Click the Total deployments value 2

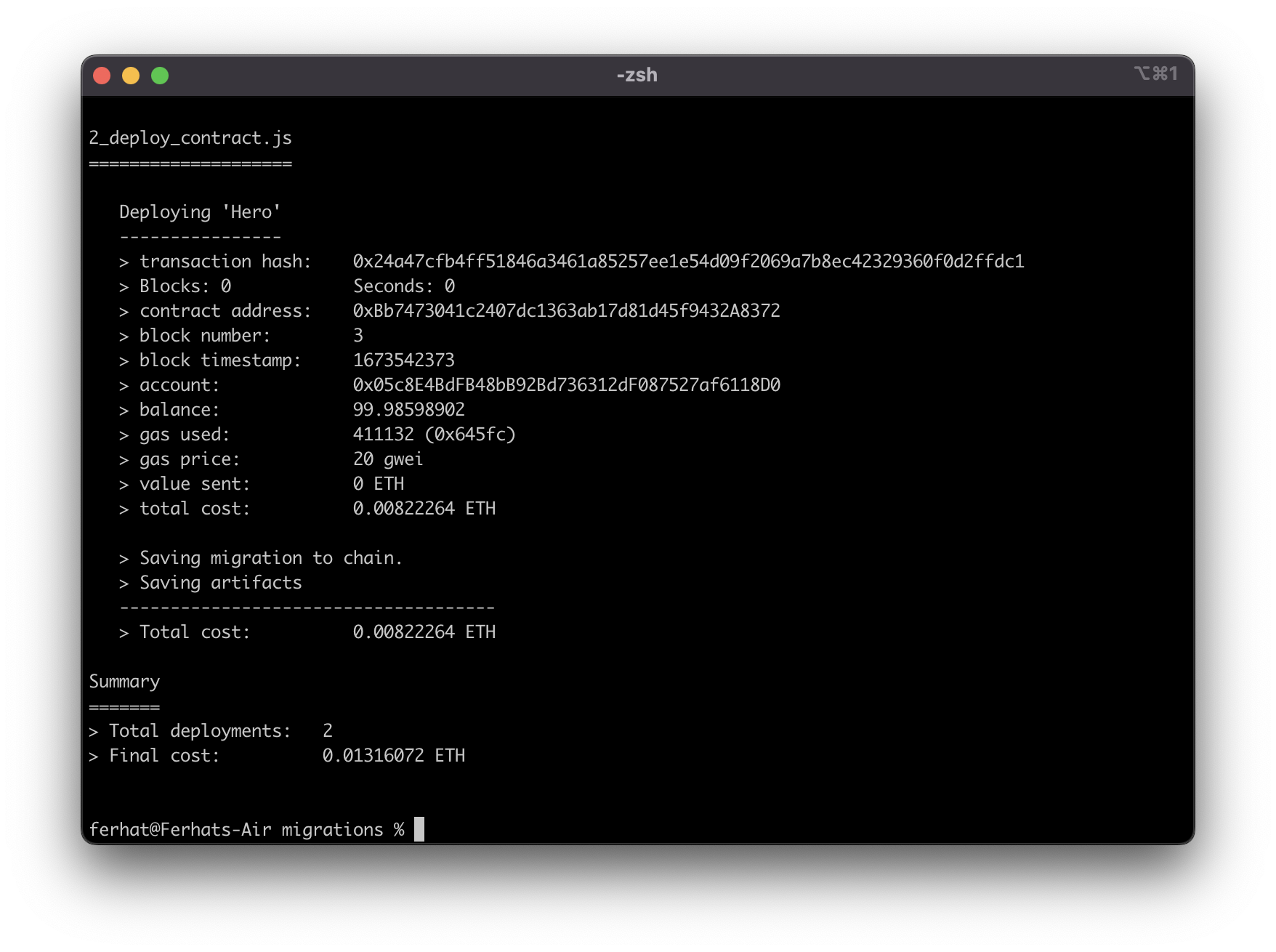[x=328, y=731]
